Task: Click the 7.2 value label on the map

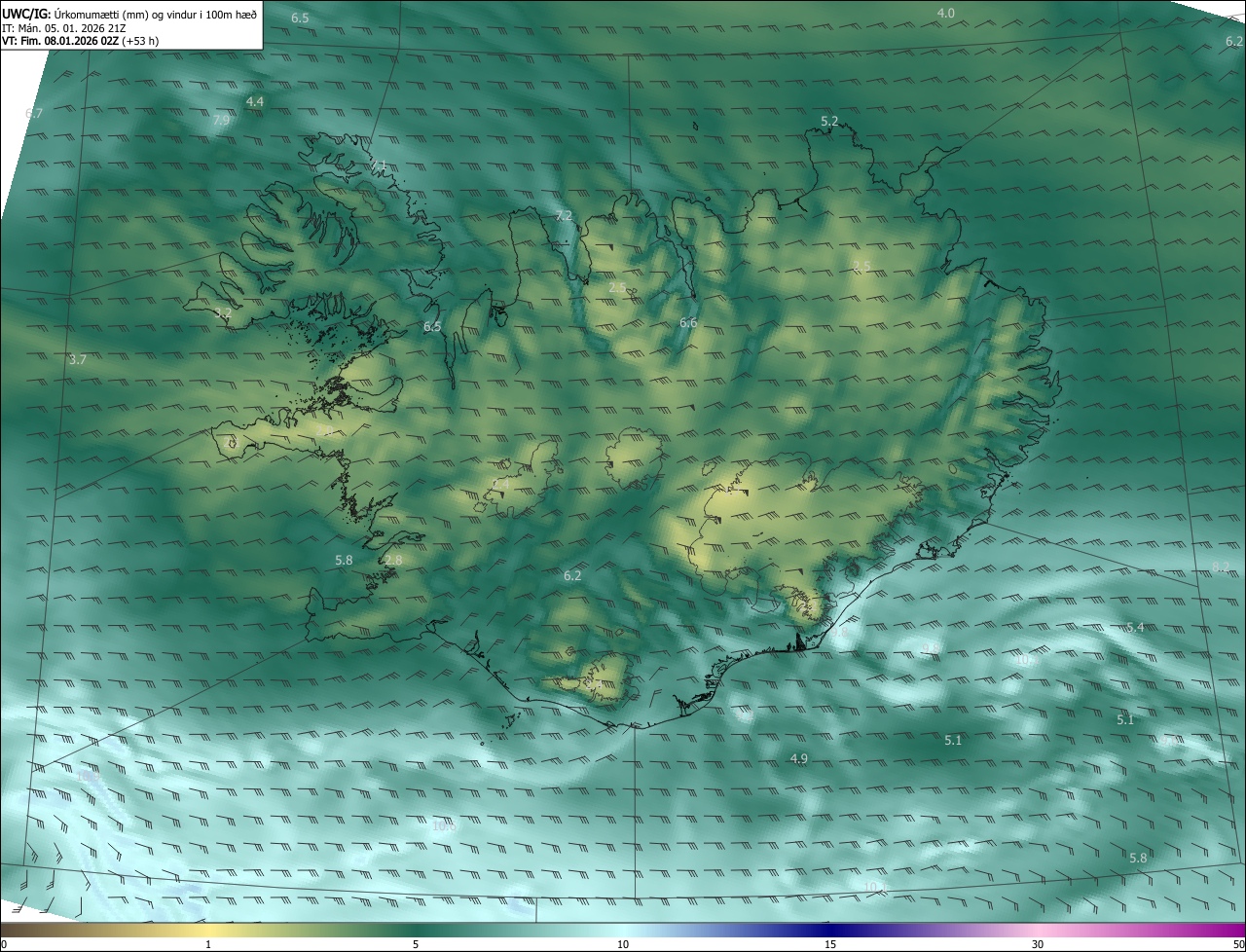Action: (564, 215)
